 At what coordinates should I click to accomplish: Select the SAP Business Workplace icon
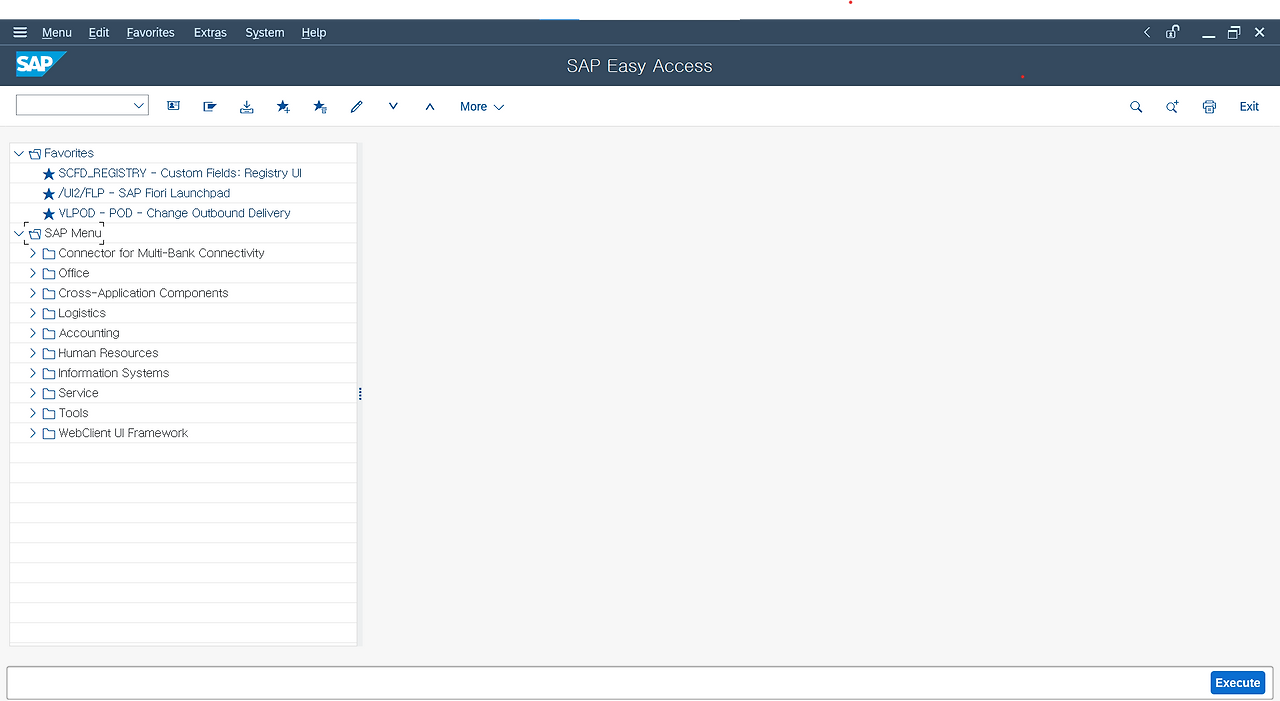209,106
